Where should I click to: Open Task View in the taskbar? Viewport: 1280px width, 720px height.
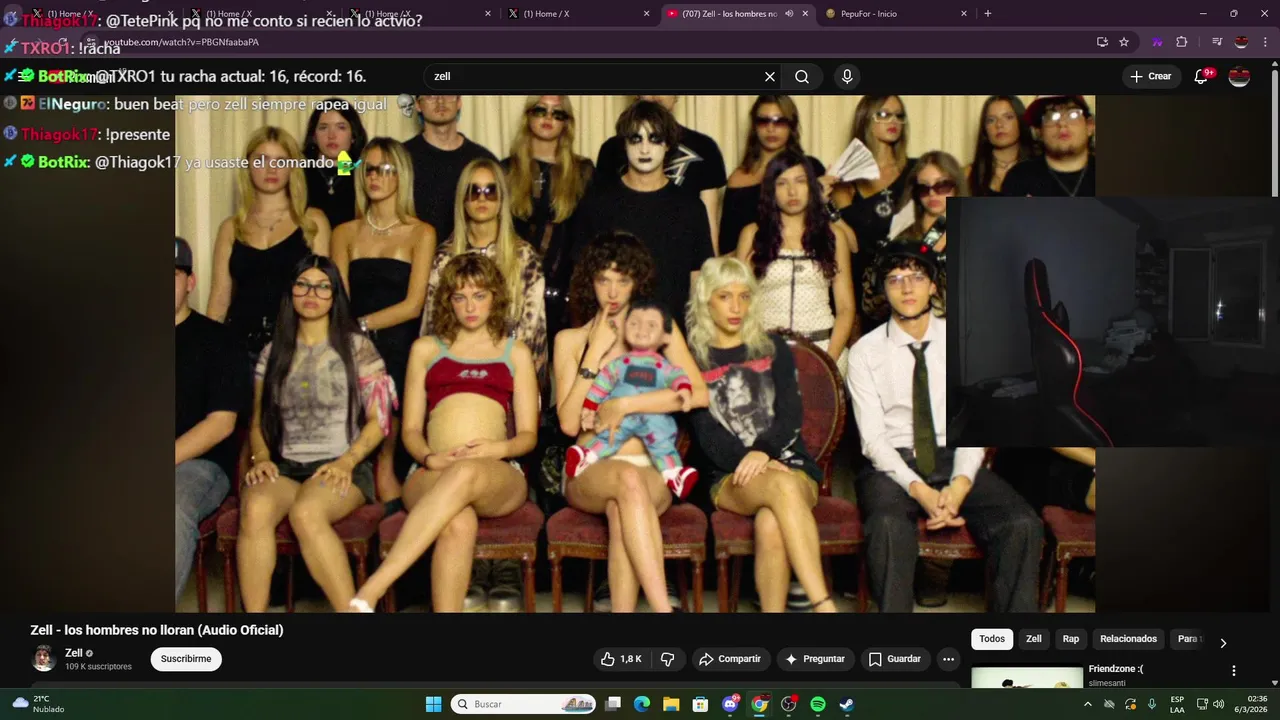[x=613, y=704]
